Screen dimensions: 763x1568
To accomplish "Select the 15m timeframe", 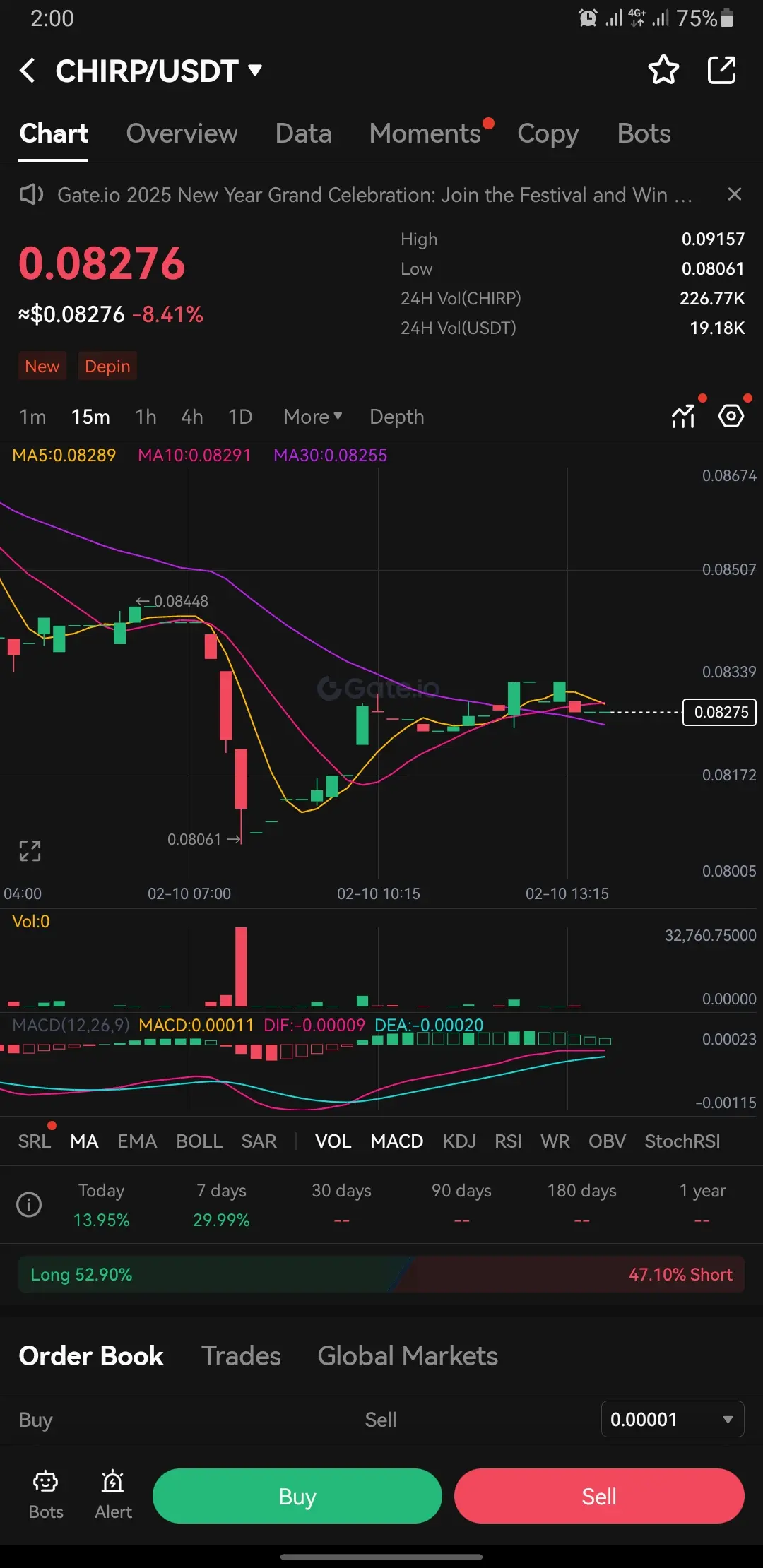I will [90, 417].
